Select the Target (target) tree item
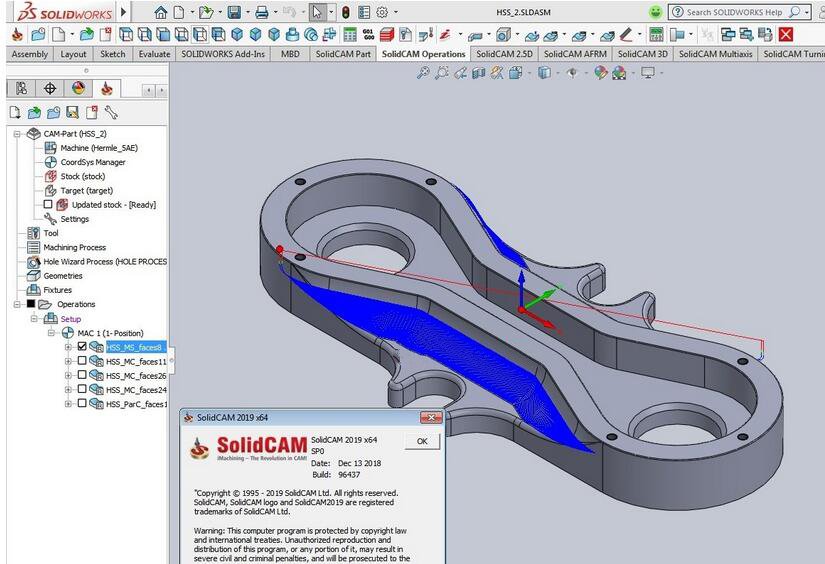 click(x=87, y=190)
